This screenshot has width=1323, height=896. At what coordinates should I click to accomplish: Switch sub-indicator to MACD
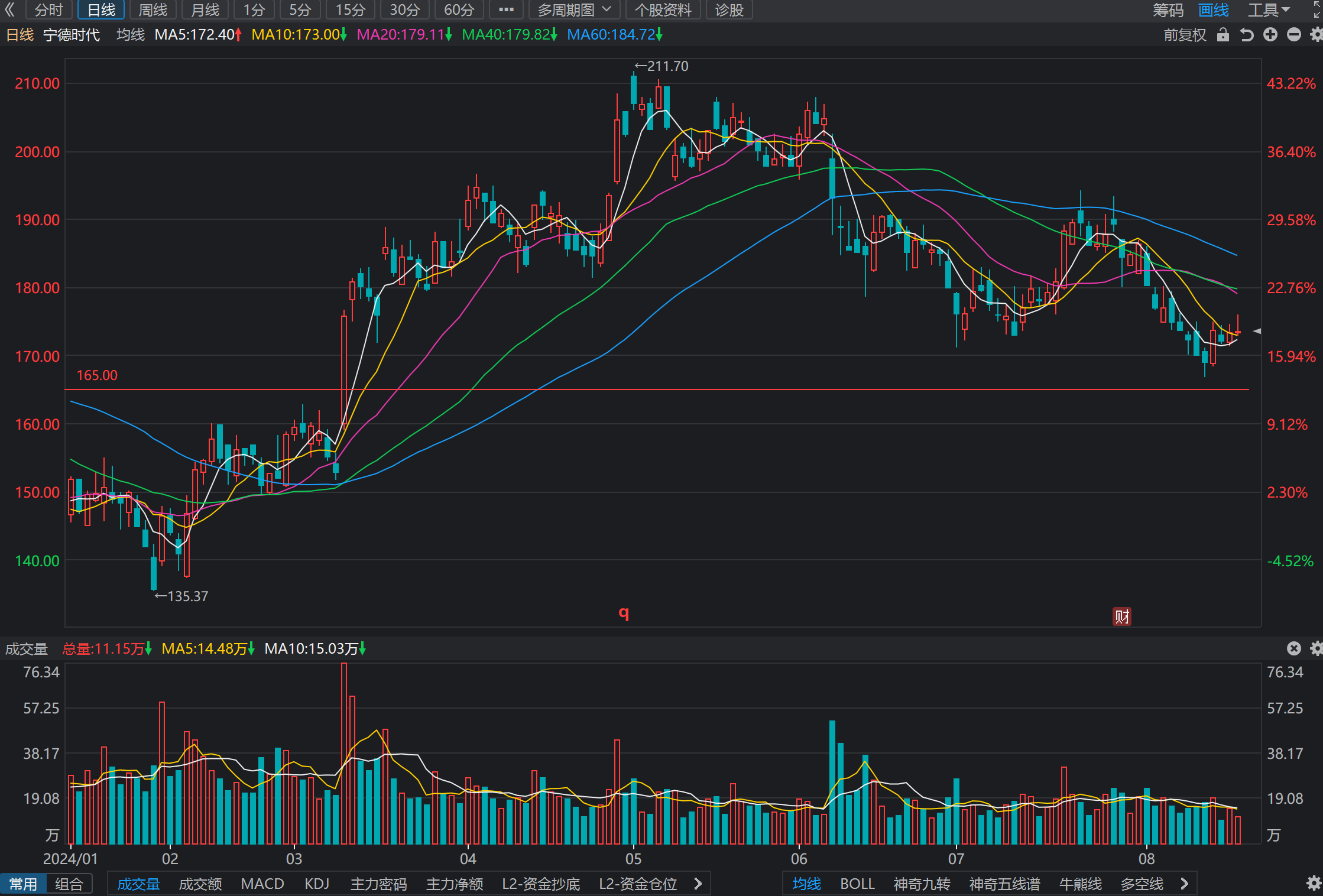[x=262, y=884]
